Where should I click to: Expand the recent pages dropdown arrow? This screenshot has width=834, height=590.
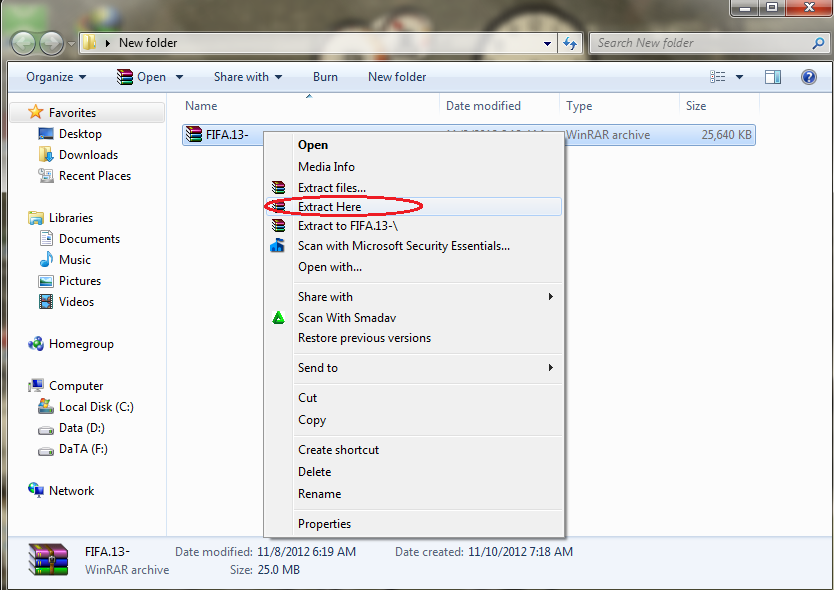coord(71,44)
